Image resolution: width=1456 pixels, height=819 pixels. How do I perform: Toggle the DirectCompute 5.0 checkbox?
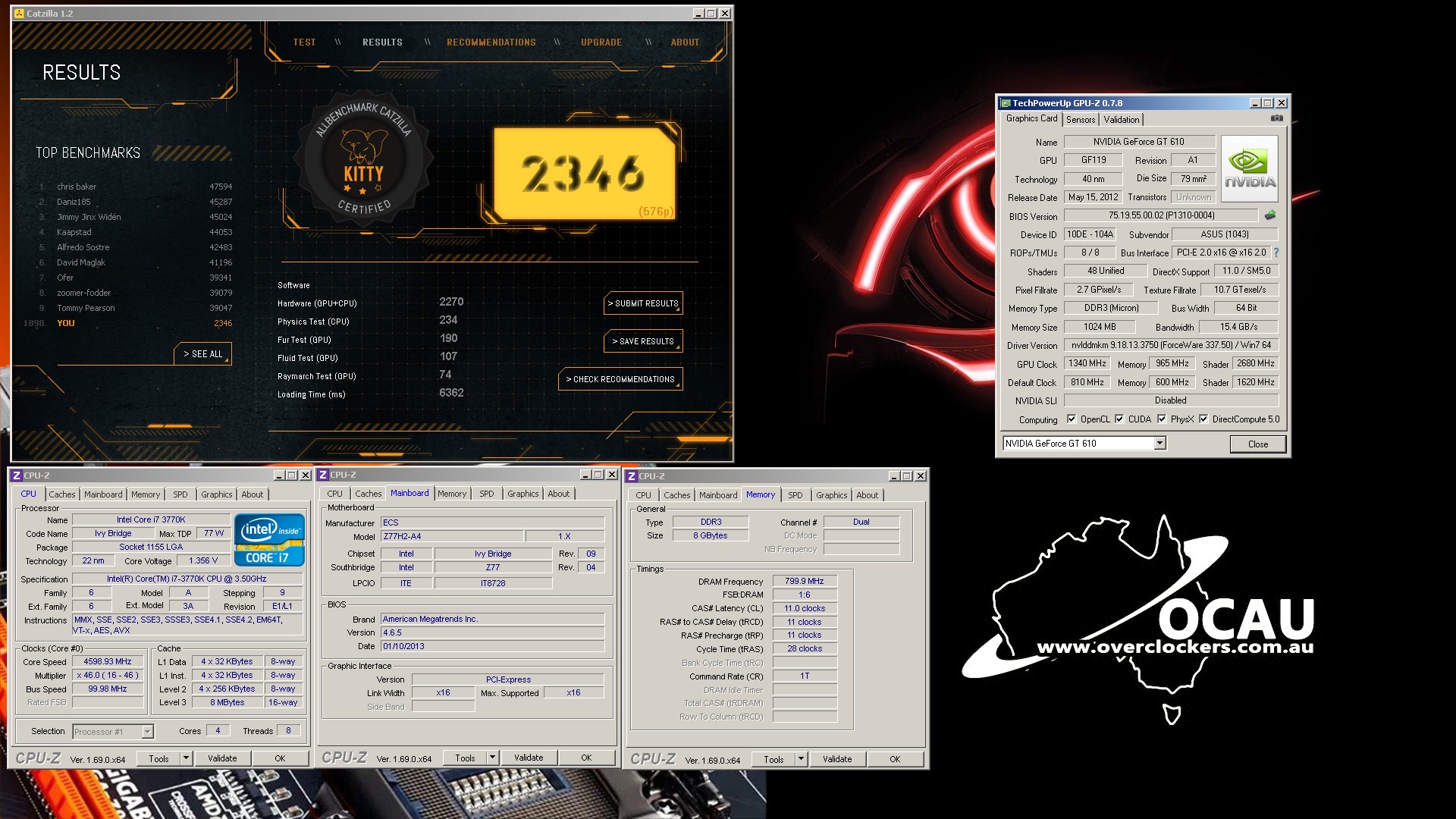click(x=1203, y=419)
